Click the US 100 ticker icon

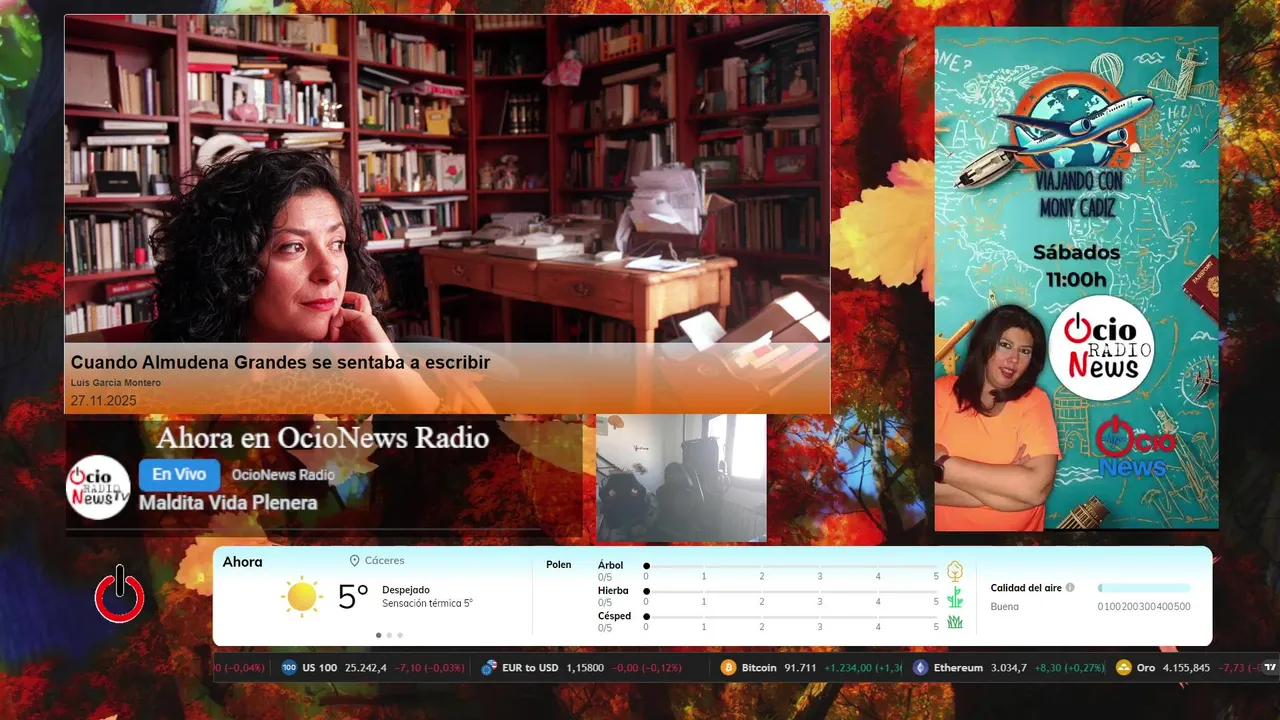pos(289,667)
